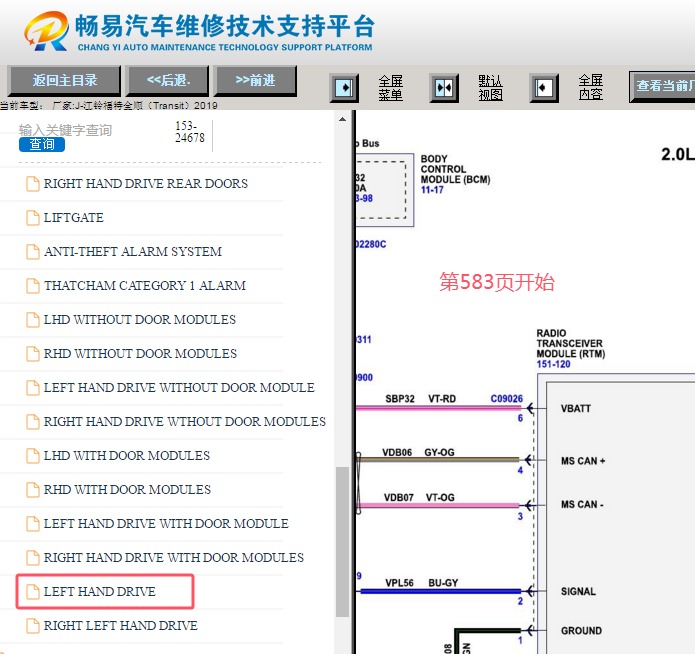Select 默认视图 label
The image size is (695, 654).
click(490, 87)
